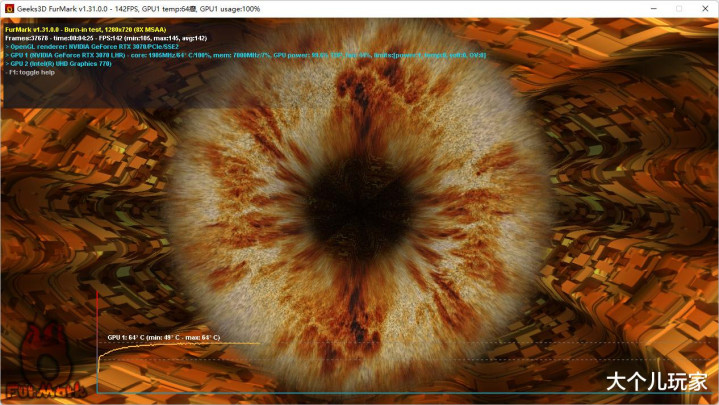Click the 'GPU 1: 64° C' temperature graph label

(x=164, y=337)
